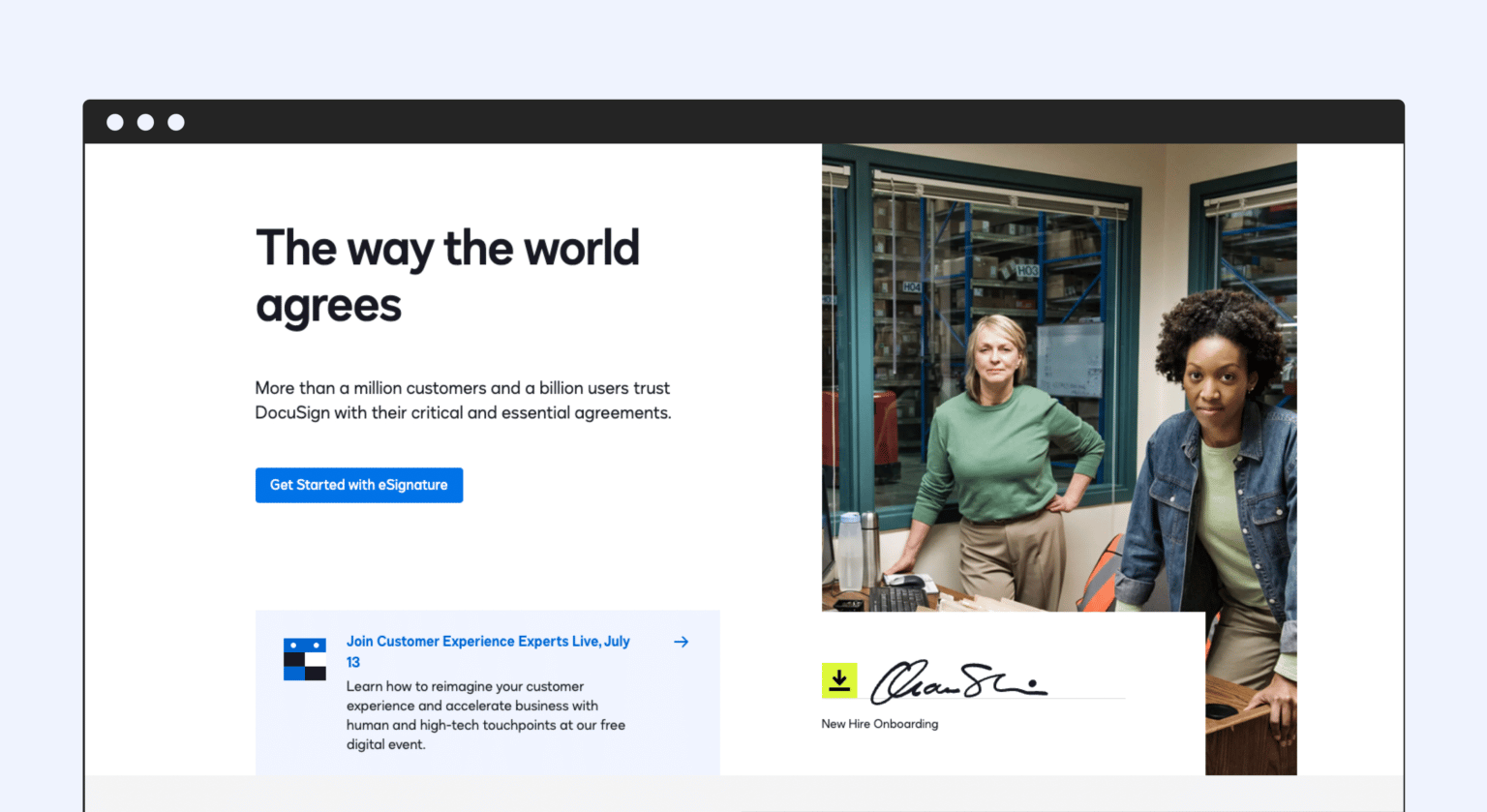Click the Get Started with eSignature button
1487x812 pixels.
click(x=358, y=485)
